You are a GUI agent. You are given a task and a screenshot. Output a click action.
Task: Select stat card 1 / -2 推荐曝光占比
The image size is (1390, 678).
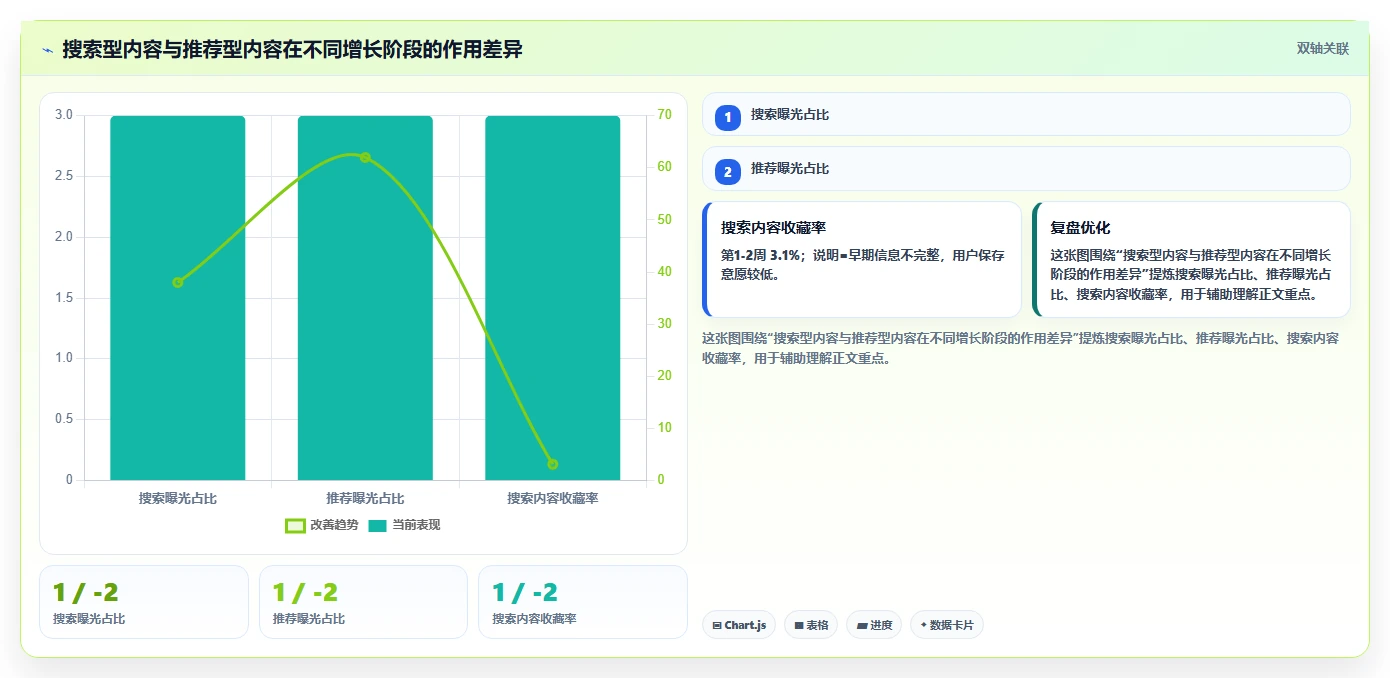[x=363, y=602]
